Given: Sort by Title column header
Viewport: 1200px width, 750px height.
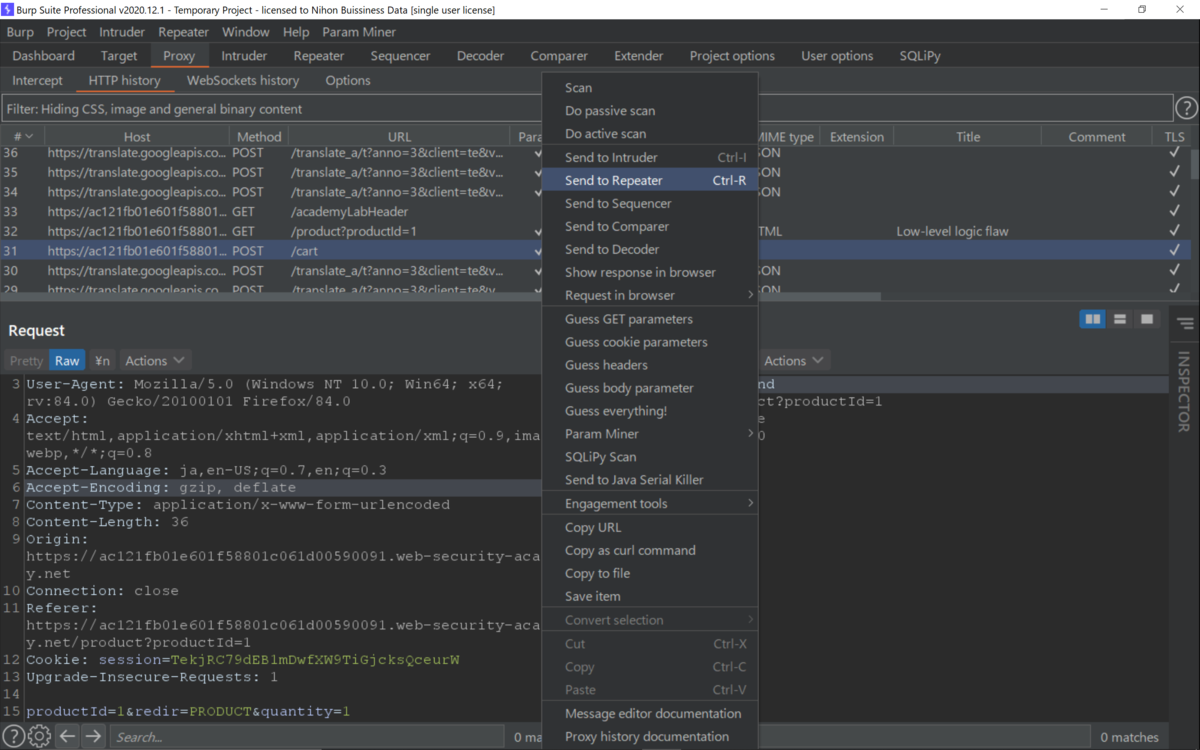Looking at the screenshot, I should (968, 137).
